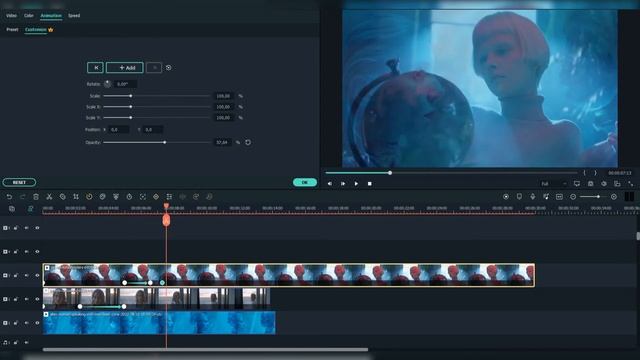The image size is (640, 360).
Task: Zoom out the timeline with the minus icon
Action: [573, 197]
